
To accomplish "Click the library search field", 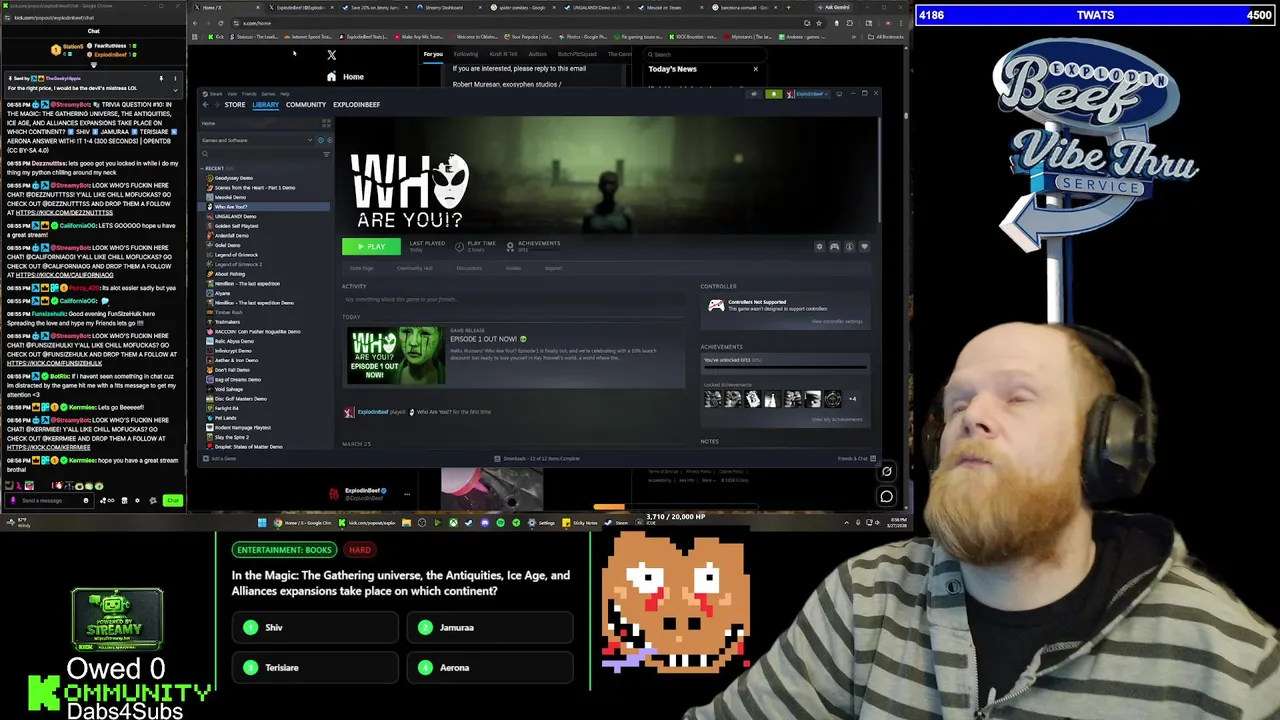I will tap(260, 154).
